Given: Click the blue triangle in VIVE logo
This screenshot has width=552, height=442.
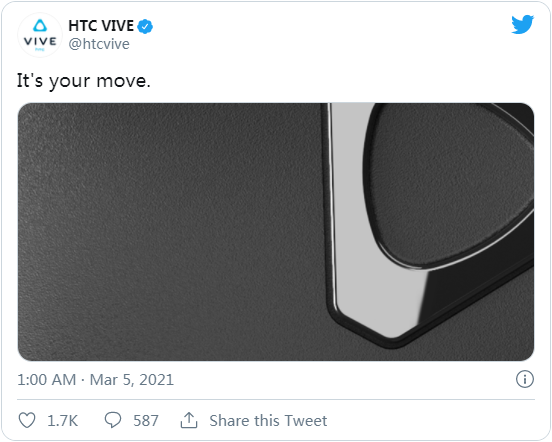Looking at the screenshot, I should coord(40,26).
